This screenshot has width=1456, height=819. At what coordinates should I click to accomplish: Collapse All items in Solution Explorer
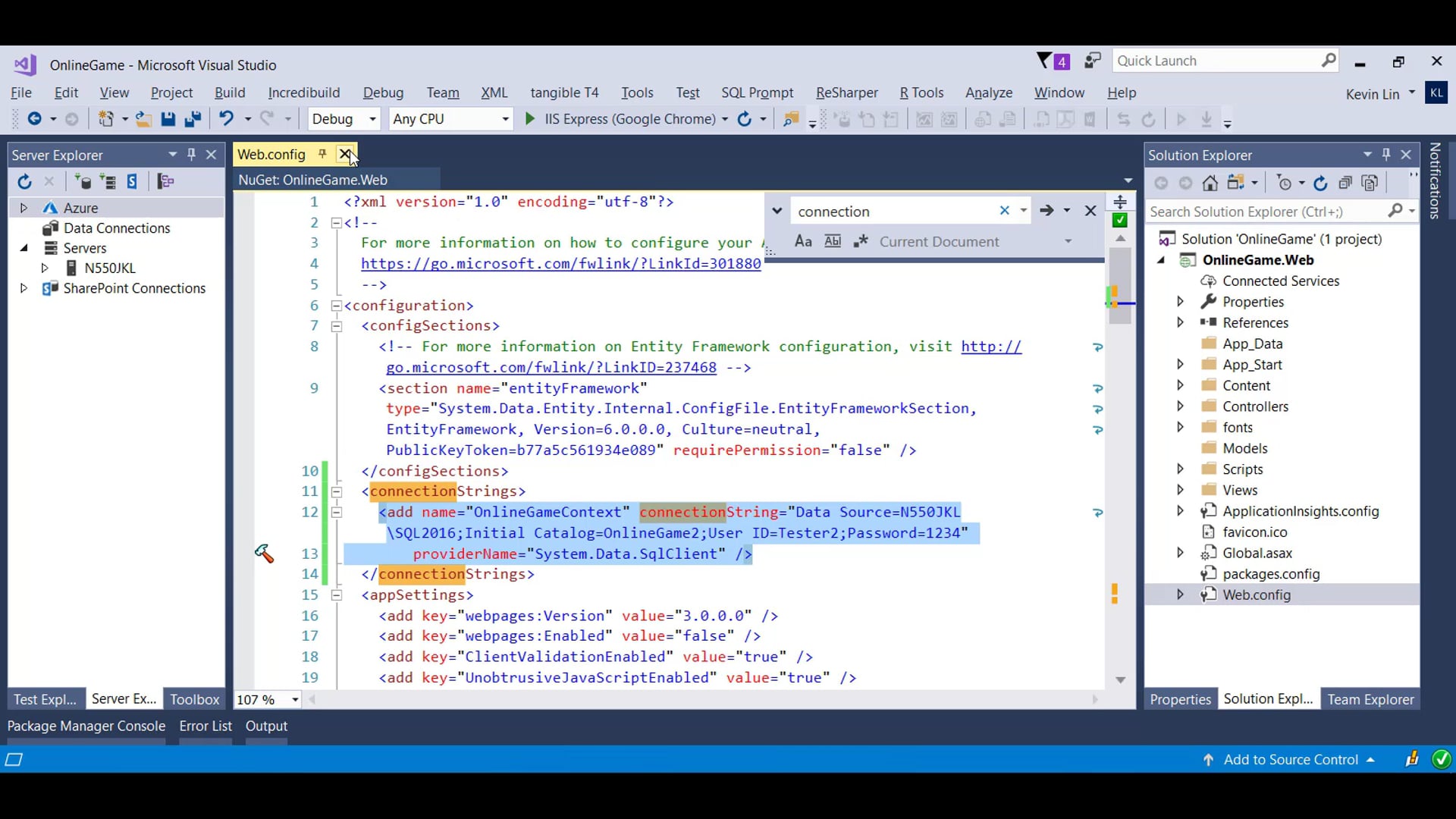click(x=1345, y=183)
